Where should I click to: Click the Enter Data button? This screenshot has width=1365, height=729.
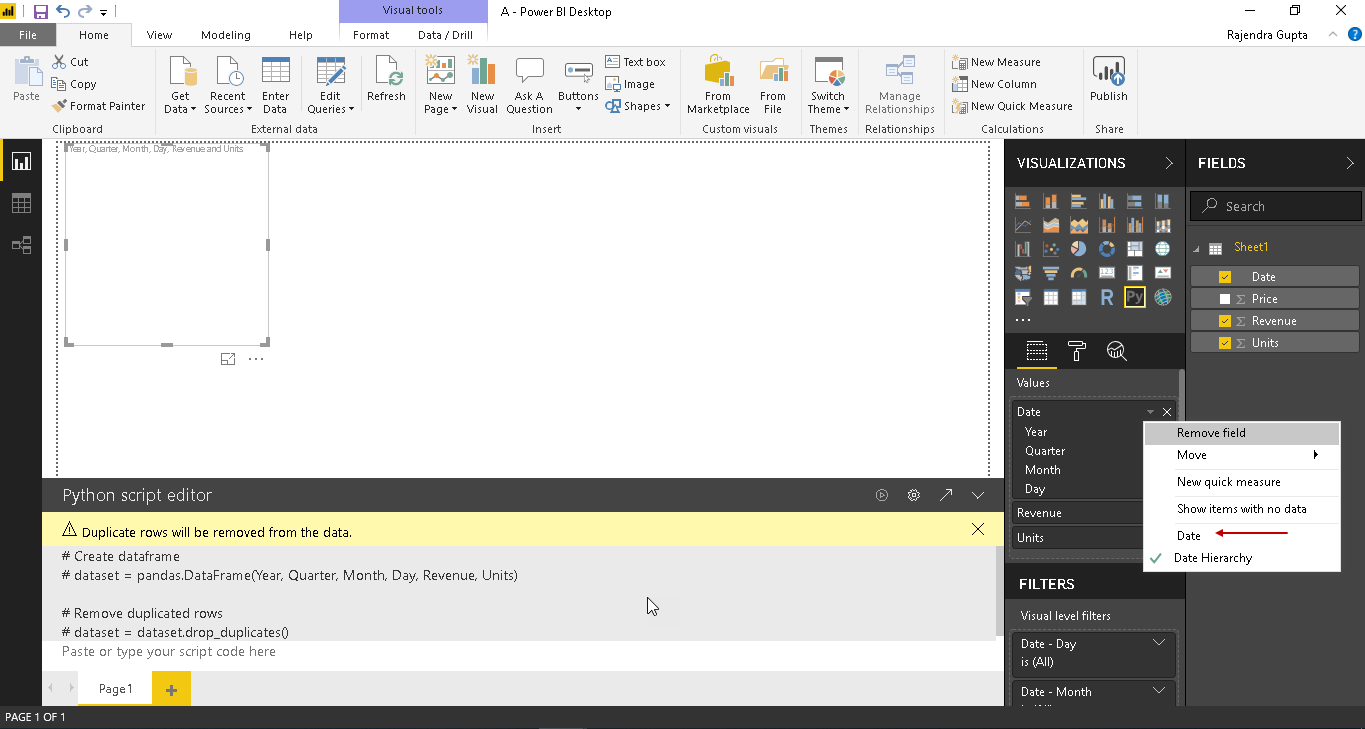coord(275,86)
